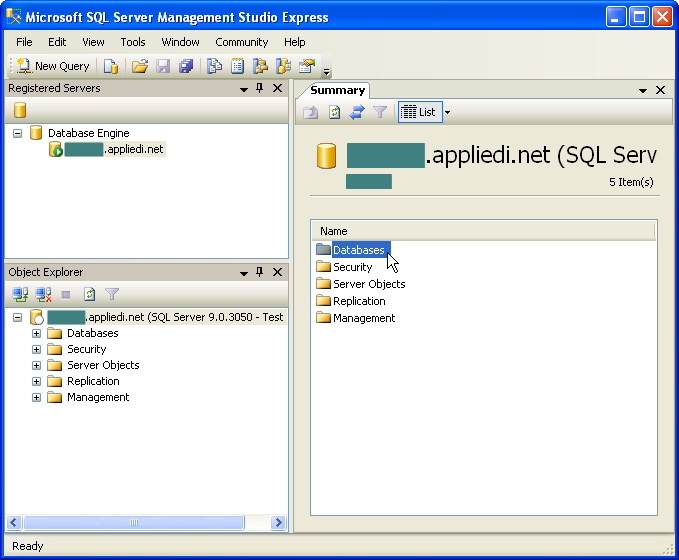The height and width of the screenshot is (560, 679).
Task: Collapse the appliedi.net server node in Object Explorer
Action: coord(17,317)
